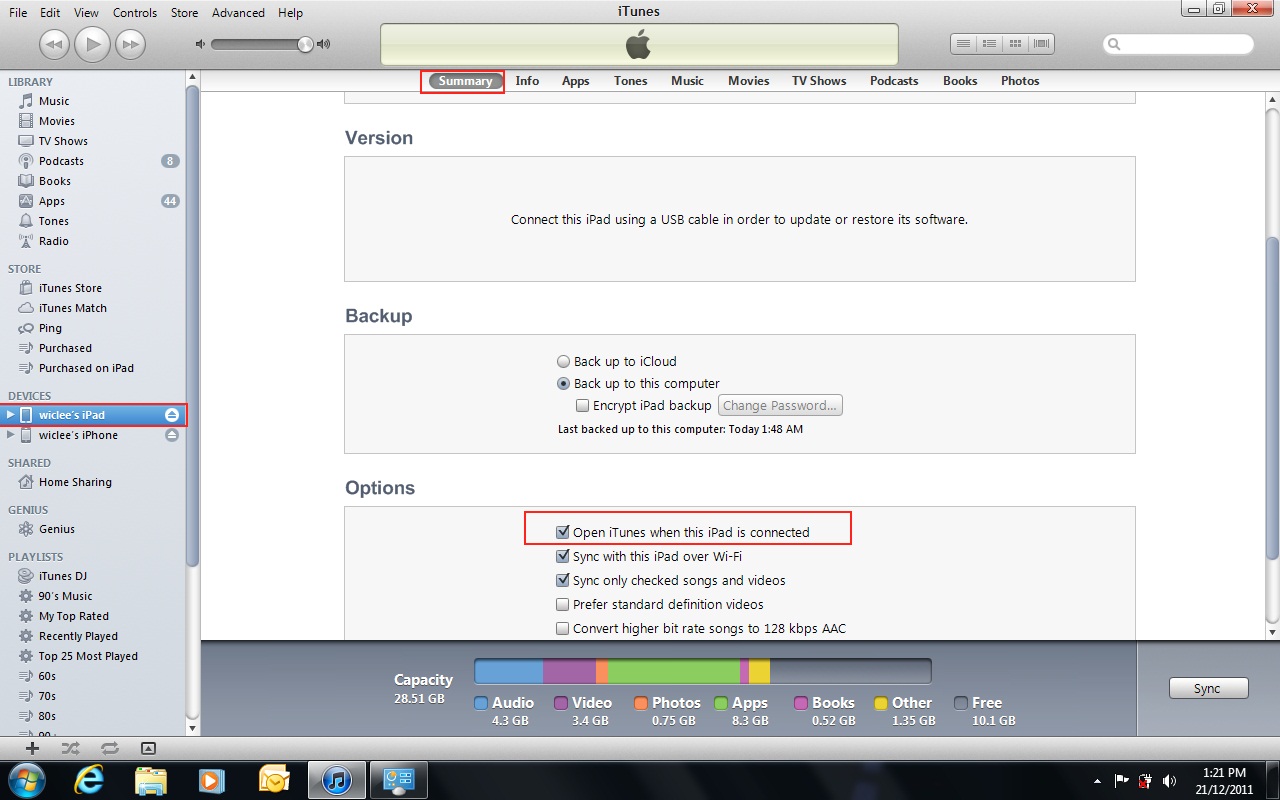This screenshot has height=800, width=1280.
Task: Switch to grid view
Action: (x=1015, y=44)
